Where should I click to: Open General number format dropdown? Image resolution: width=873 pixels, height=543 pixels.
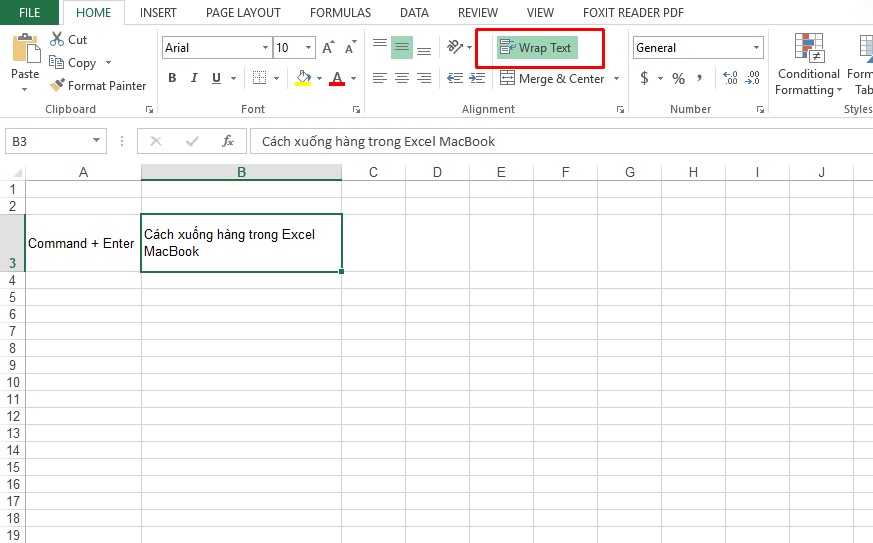pyautogui.click(x=756, y=48)
